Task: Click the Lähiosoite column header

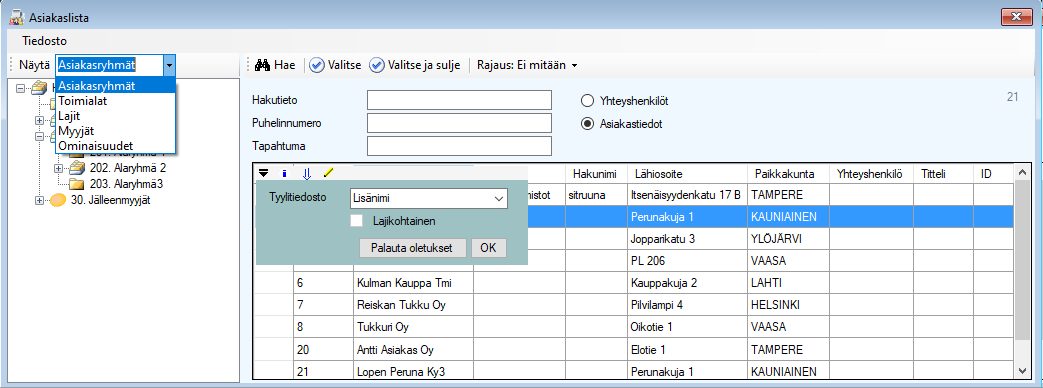Action: click(688, 173)
